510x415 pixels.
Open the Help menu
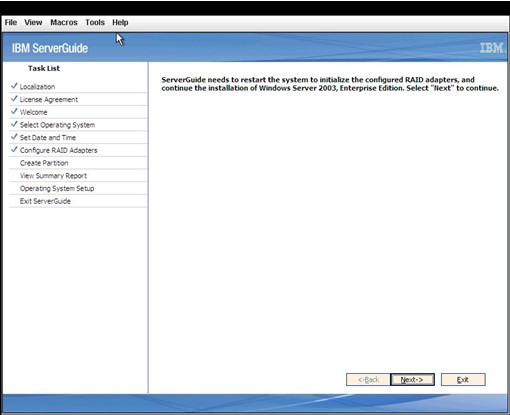click(x=120, y=23)
